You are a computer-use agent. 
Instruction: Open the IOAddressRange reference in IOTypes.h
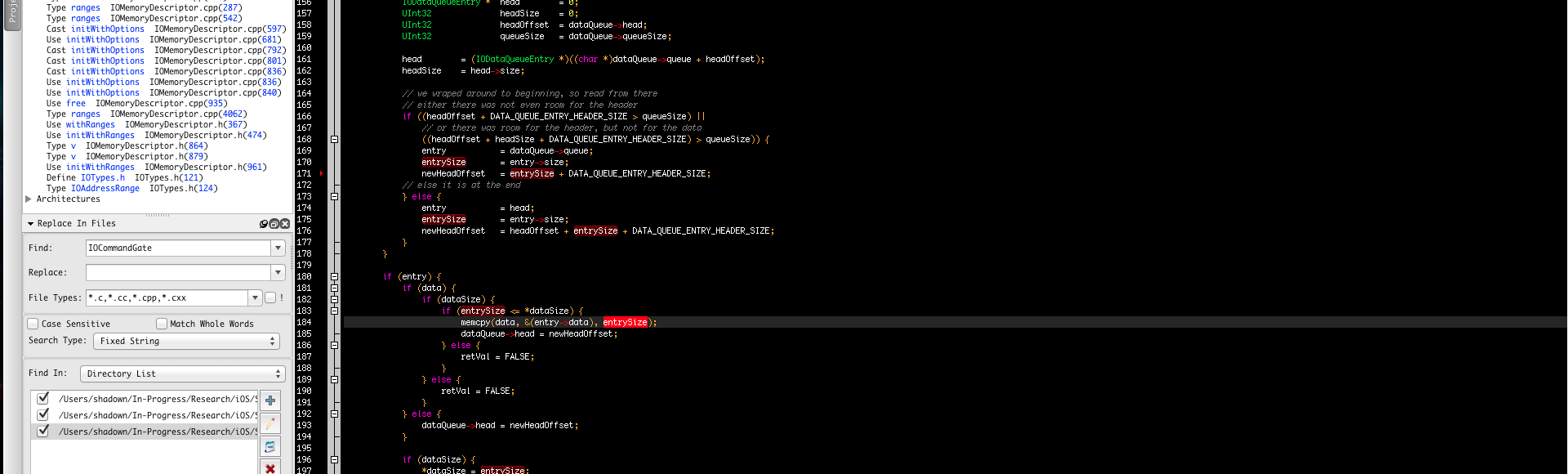click(105, 188)
